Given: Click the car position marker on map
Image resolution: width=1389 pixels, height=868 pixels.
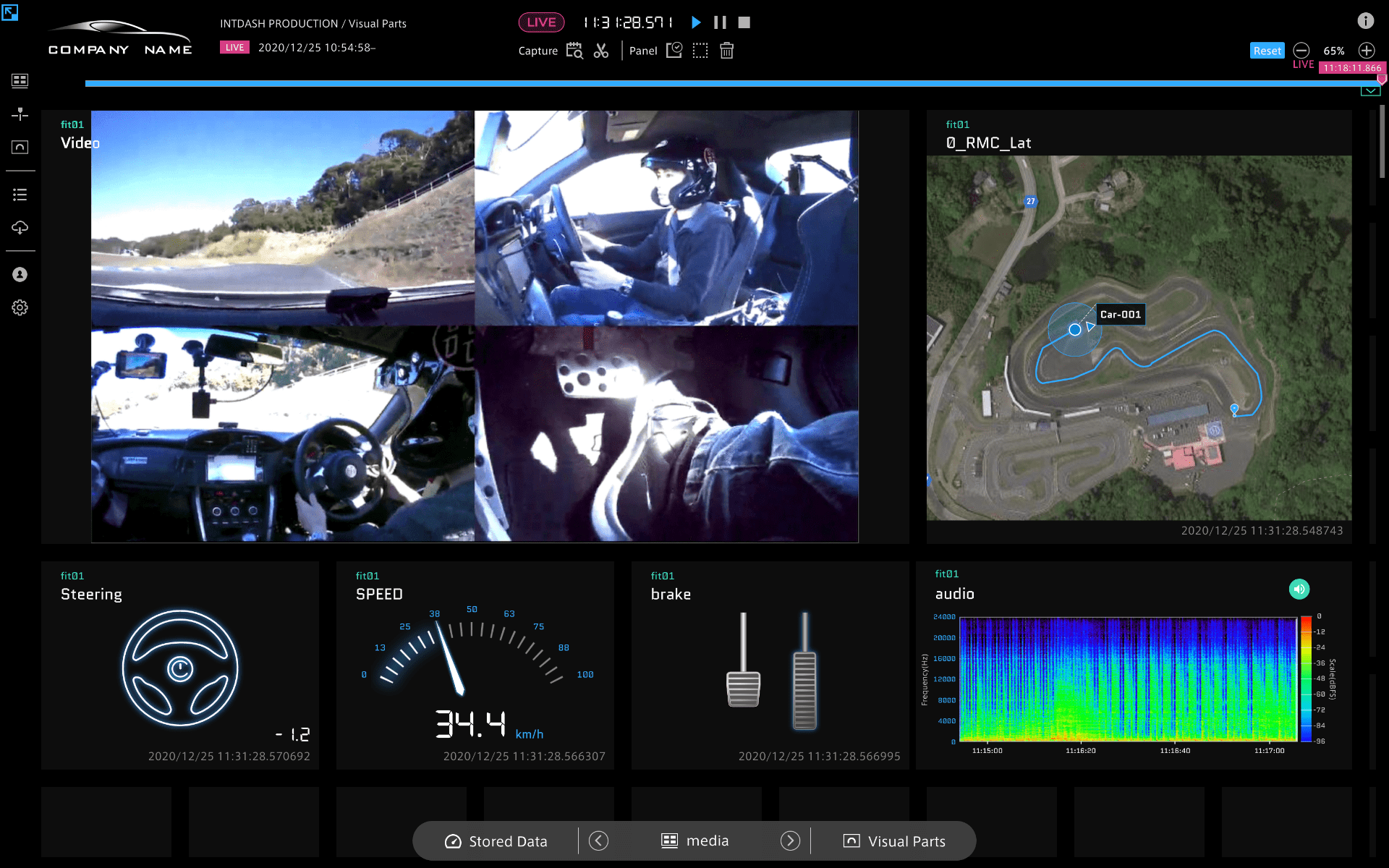Looking at the screenshot, I should 1075,330.
